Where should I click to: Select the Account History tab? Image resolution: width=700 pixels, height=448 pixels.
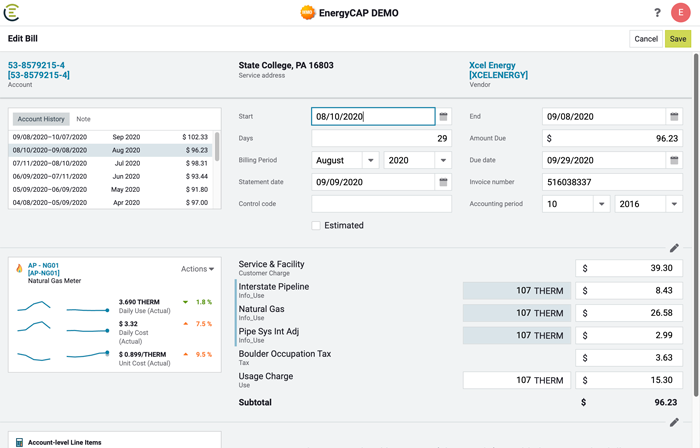tap(41, 119)
